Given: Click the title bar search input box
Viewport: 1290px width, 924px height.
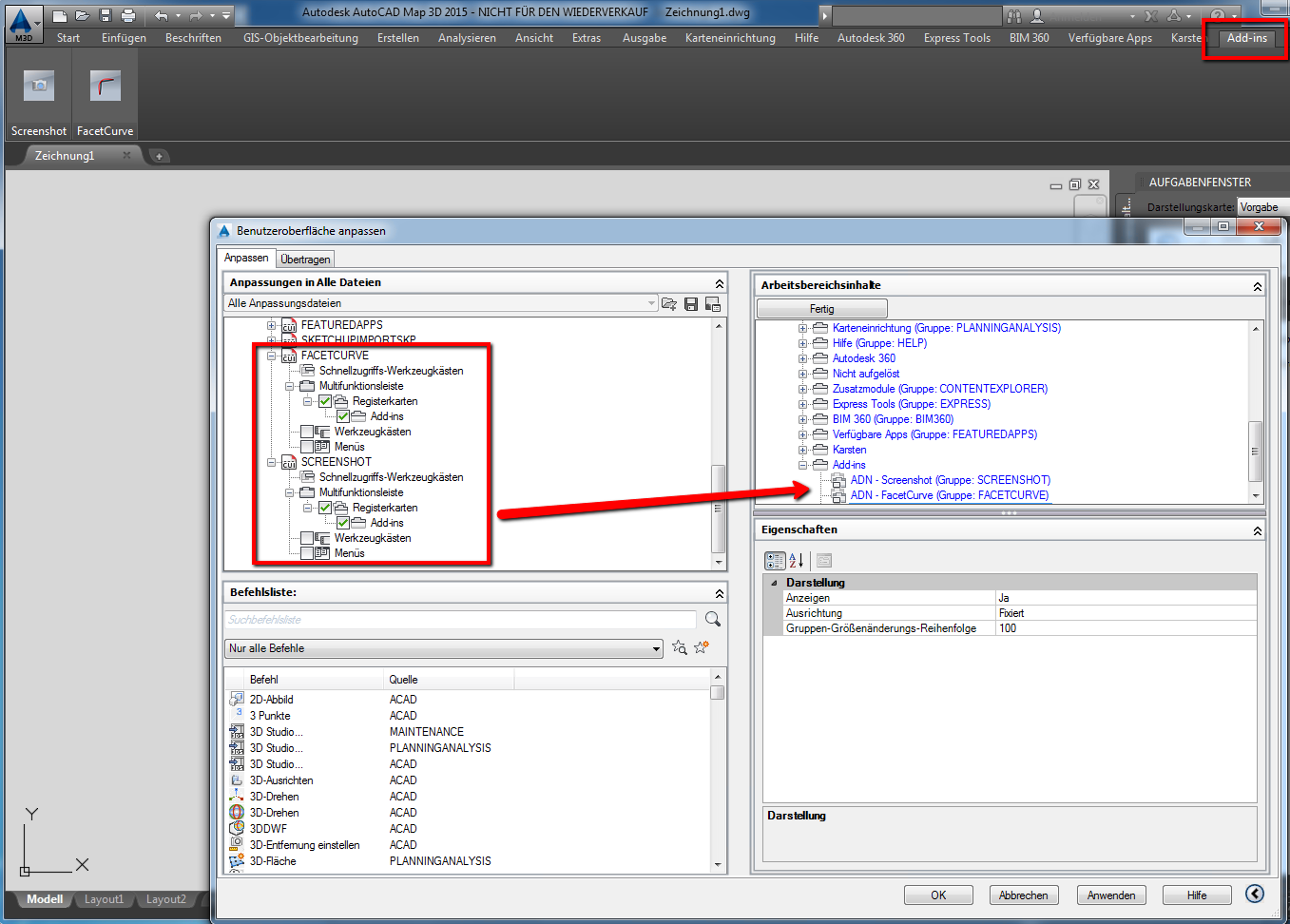Looking at the screenshot, I should [916, 15].
